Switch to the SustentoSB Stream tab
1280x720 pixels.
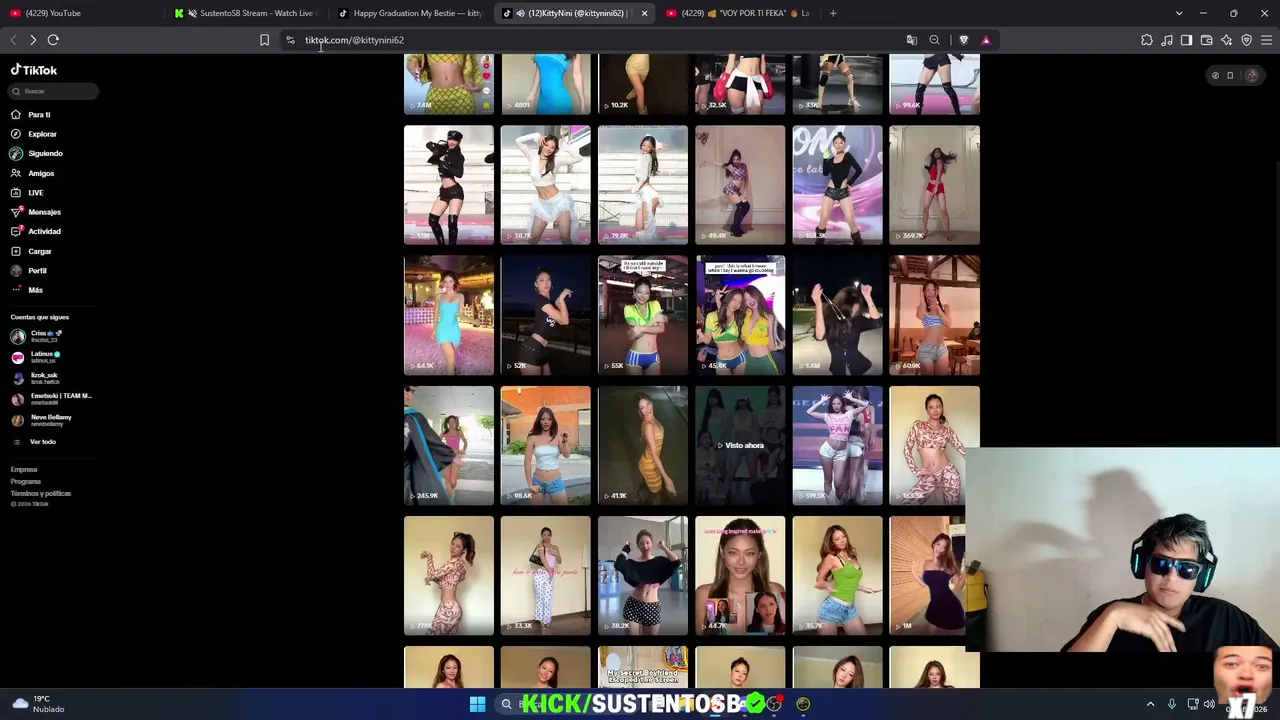click(246, 13)
